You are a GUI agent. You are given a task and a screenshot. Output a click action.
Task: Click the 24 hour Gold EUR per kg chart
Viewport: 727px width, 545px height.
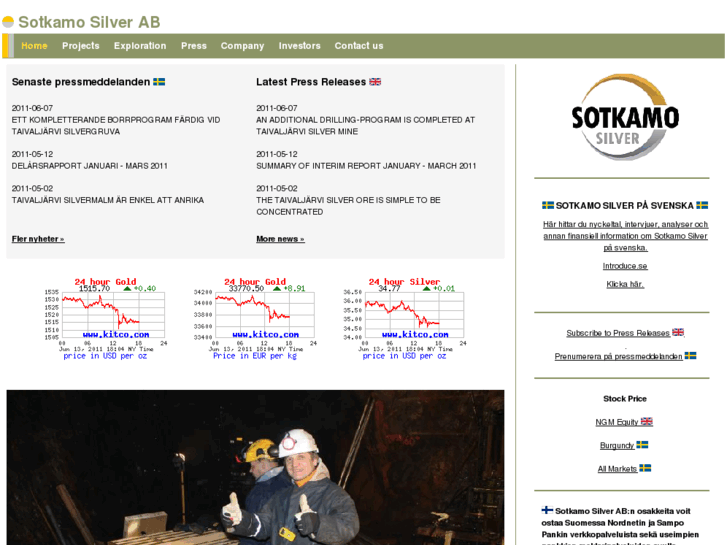click(x=255, y=319)
